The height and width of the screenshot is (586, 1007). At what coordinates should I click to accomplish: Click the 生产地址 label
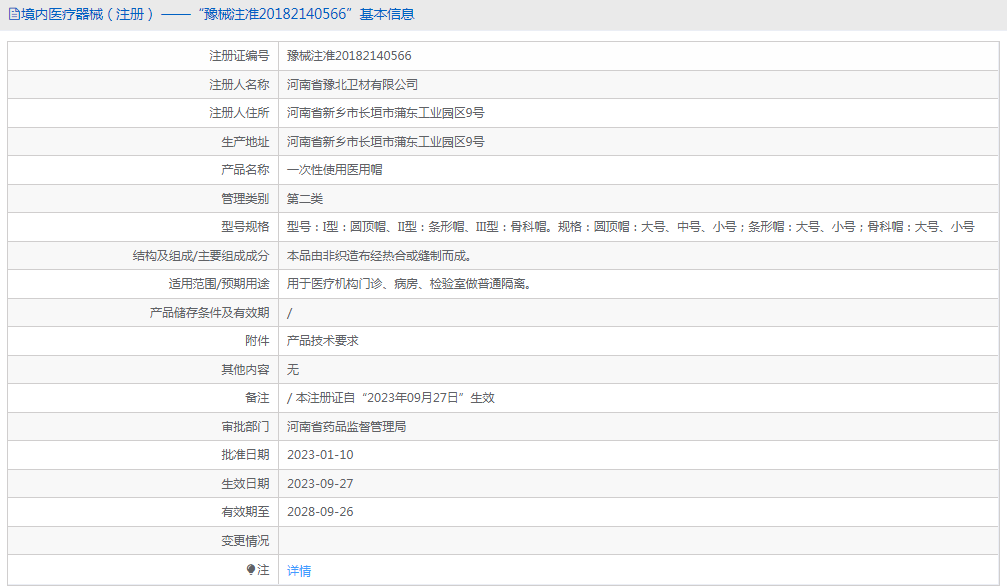245,142
